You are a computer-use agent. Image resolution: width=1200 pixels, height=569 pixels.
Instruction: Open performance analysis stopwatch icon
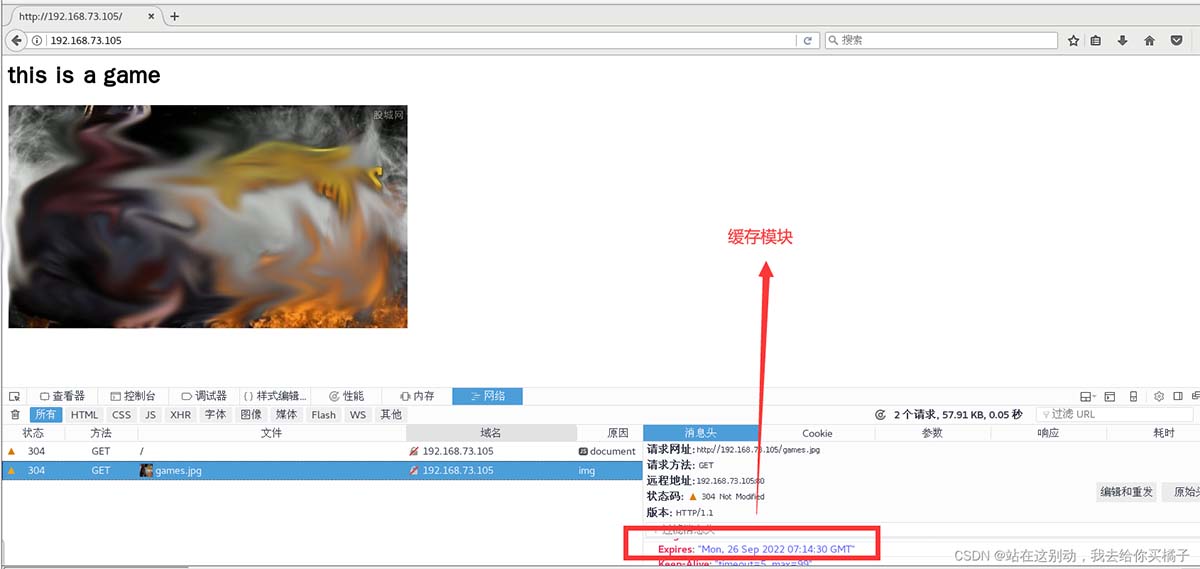[x=880, y=414]
